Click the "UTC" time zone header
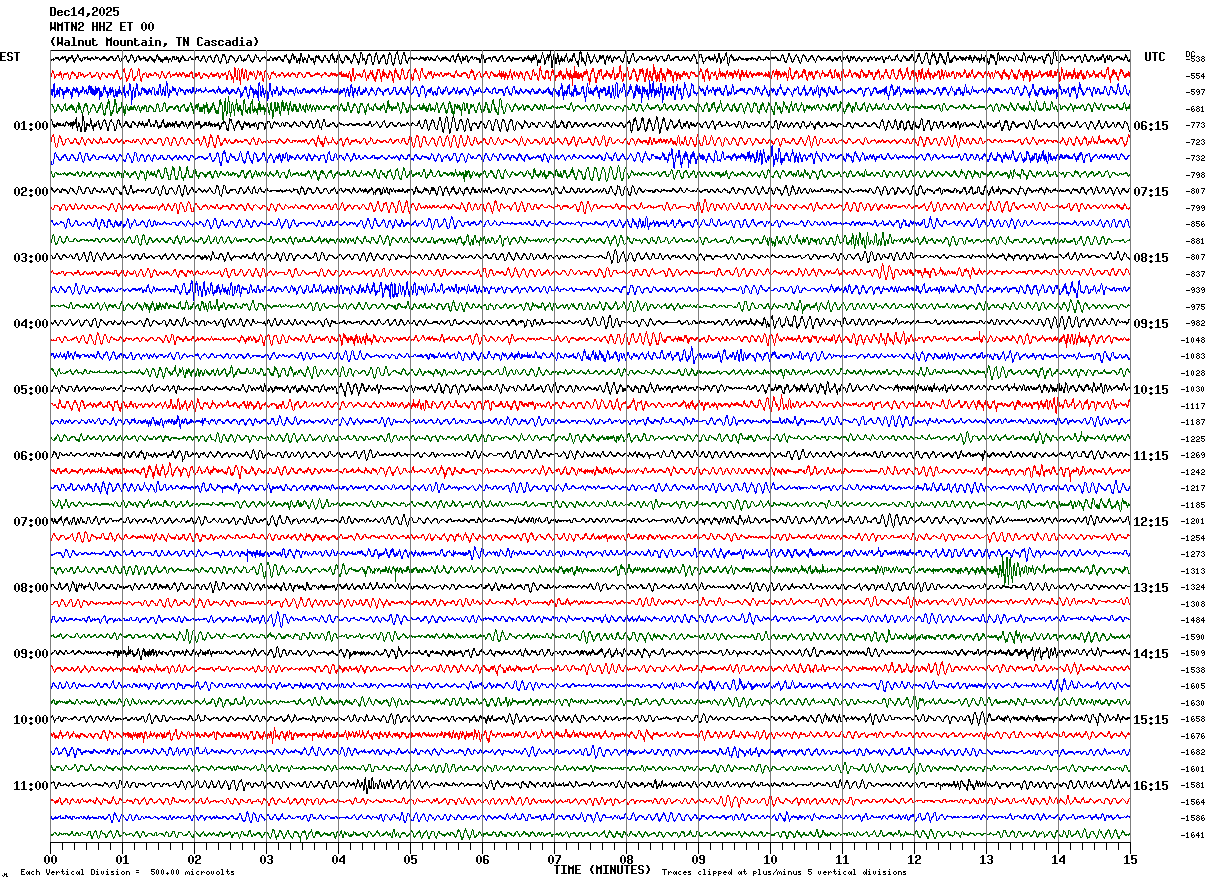This screenshot has height=886, width=1210. tap(1155, 57)
